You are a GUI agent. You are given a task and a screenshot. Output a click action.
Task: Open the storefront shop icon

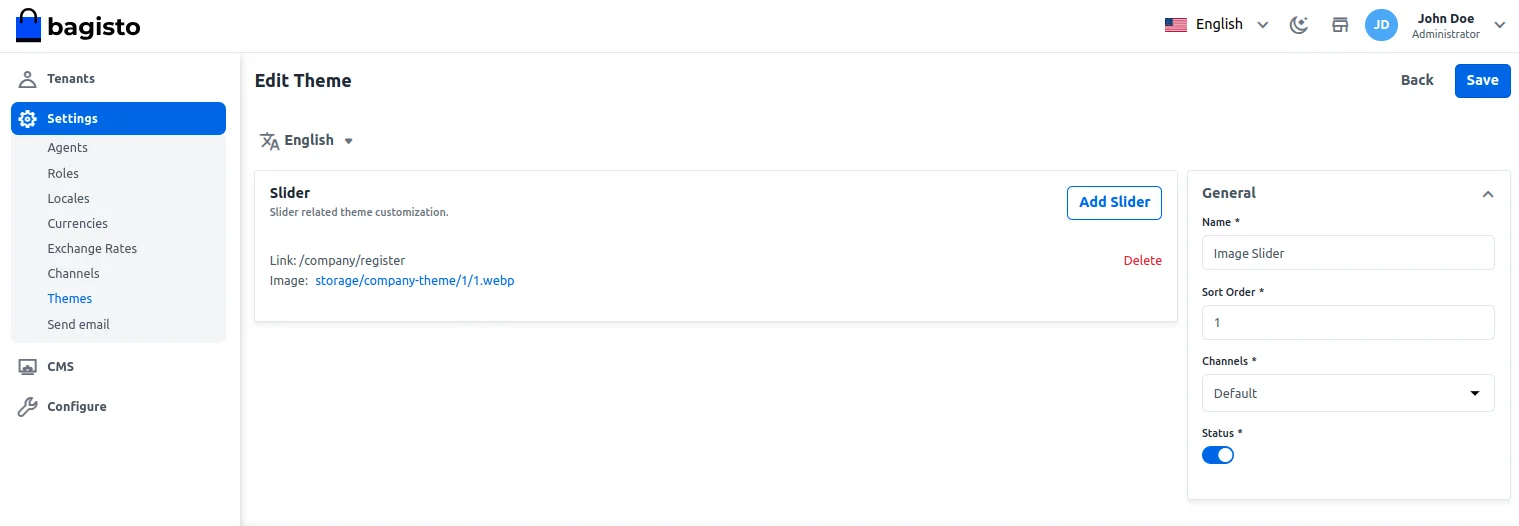(1340, 25)
